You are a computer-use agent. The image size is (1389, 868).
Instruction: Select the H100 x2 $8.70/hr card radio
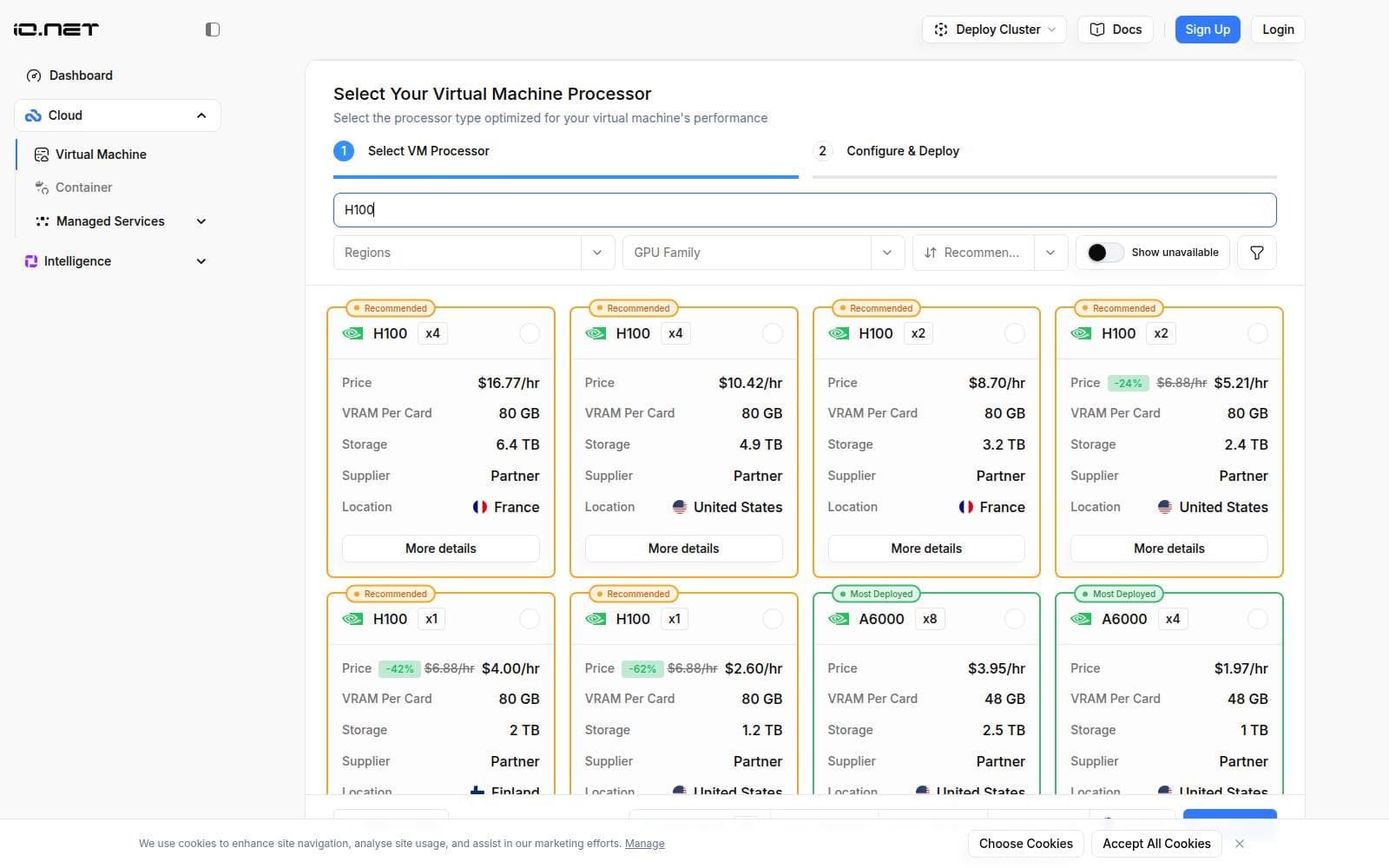1014,333
